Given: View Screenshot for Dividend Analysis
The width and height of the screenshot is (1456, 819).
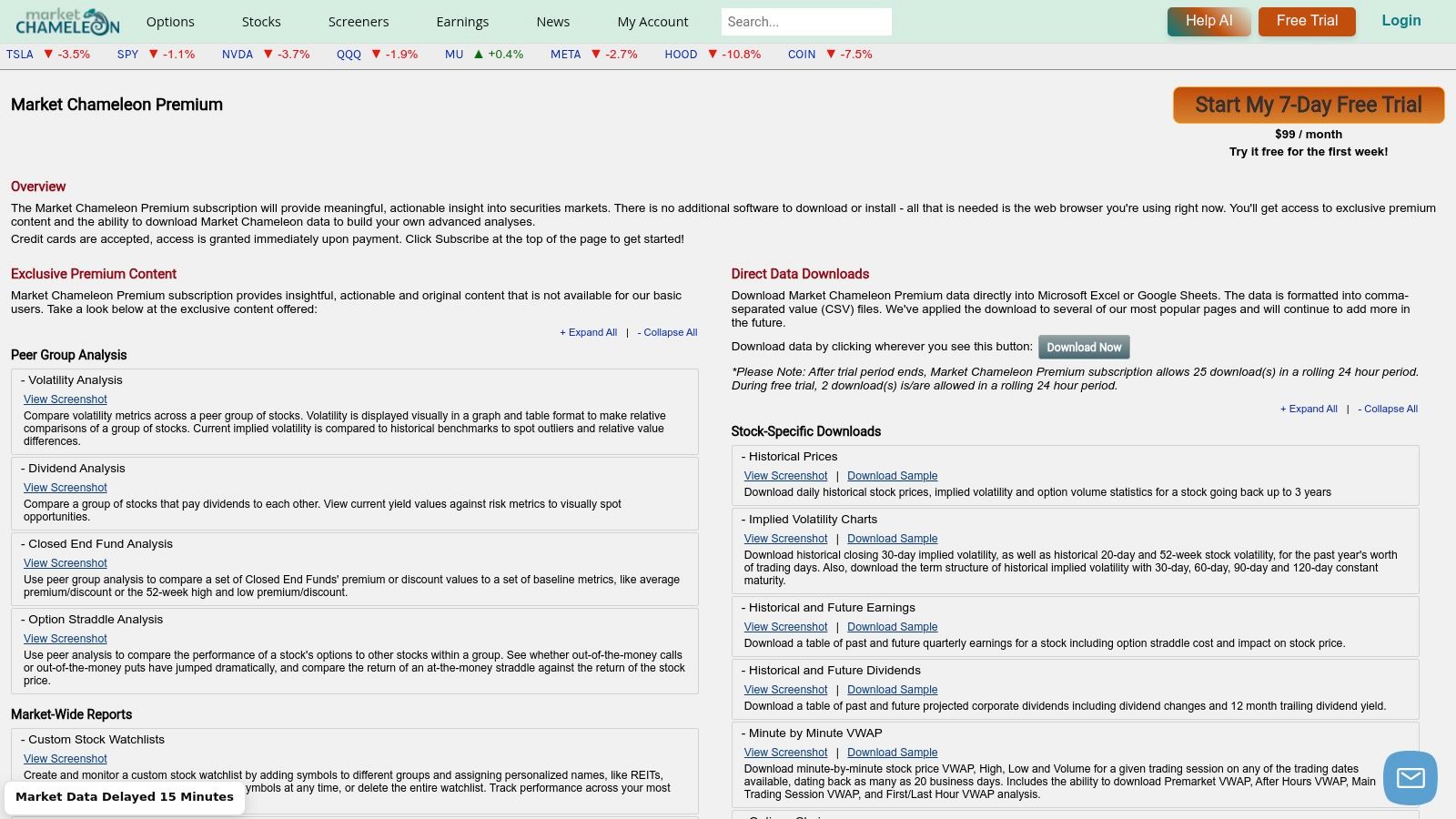Looking at the screenshot, I should 66,488.
